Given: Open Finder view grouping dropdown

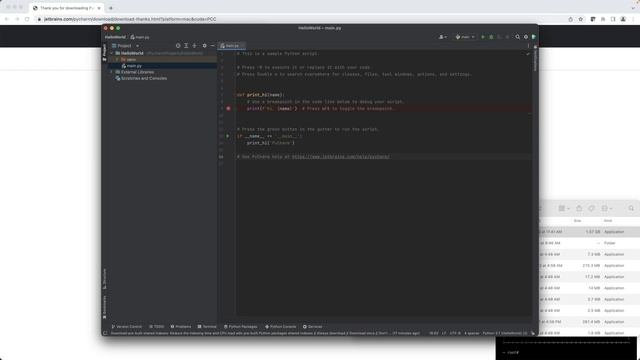Looking at the screenshot, I should [x=564, y=209].
